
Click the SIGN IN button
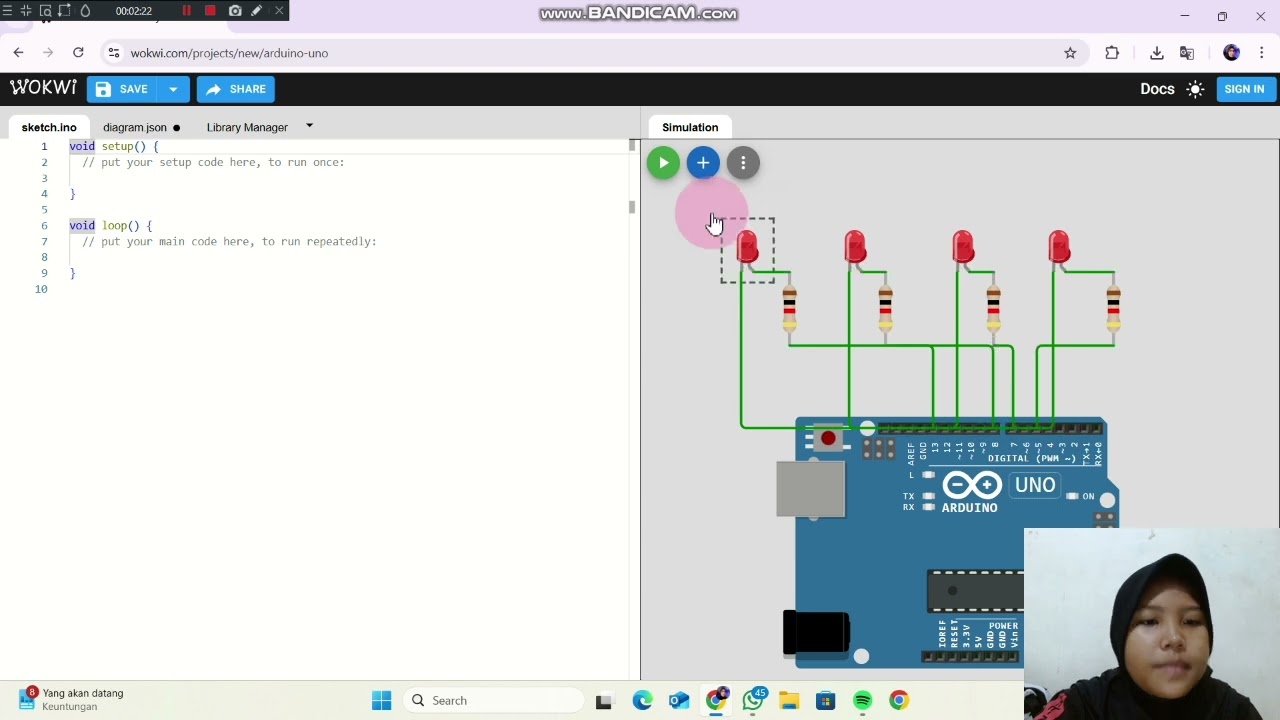pyautogui.click(x=1244, y=89)
